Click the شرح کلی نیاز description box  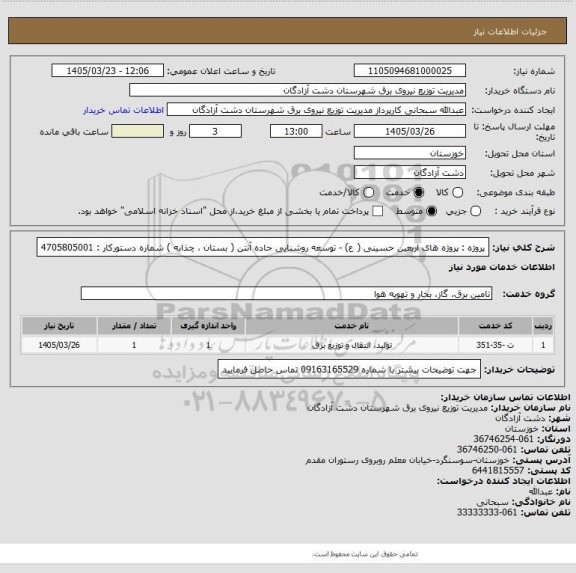click(x=263, y=248)
